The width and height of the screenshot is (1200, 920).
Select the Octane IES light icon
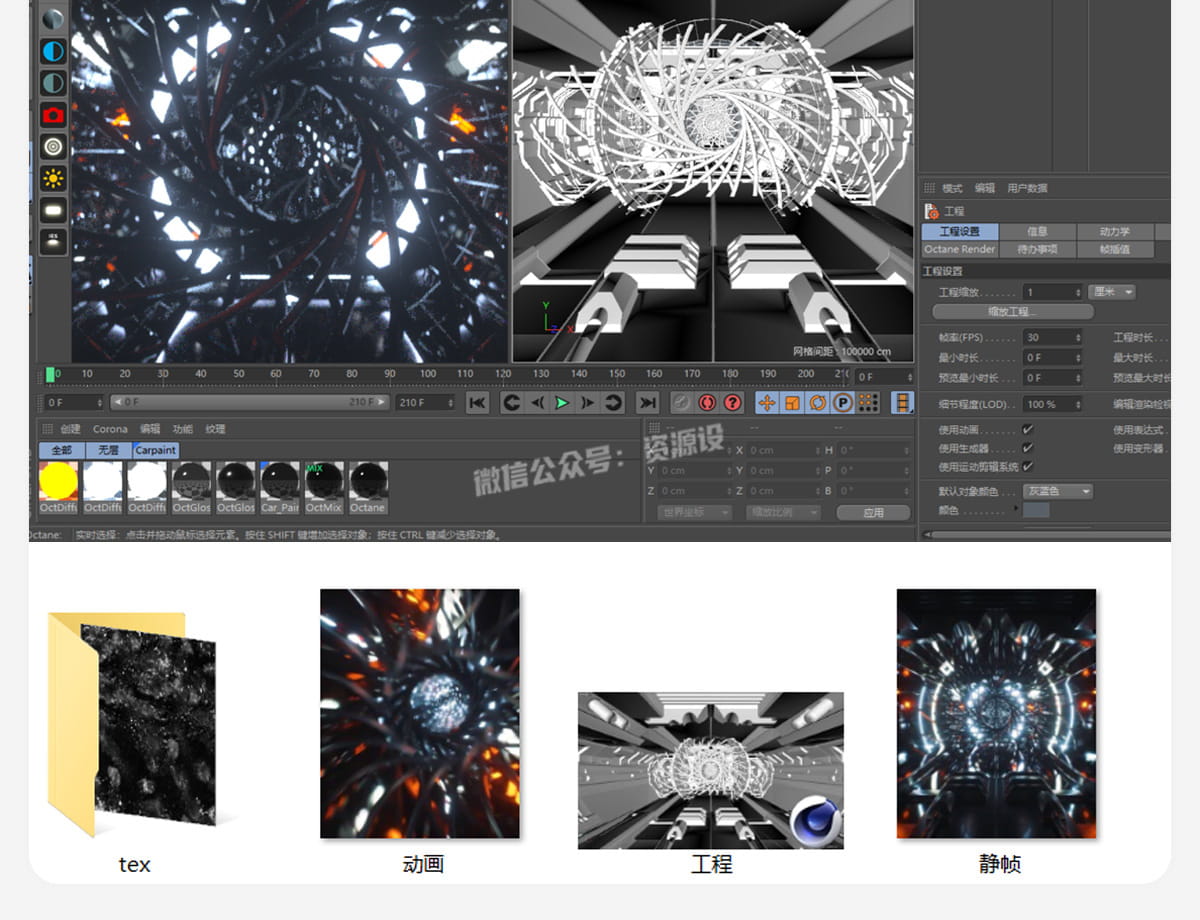(53, 240)
